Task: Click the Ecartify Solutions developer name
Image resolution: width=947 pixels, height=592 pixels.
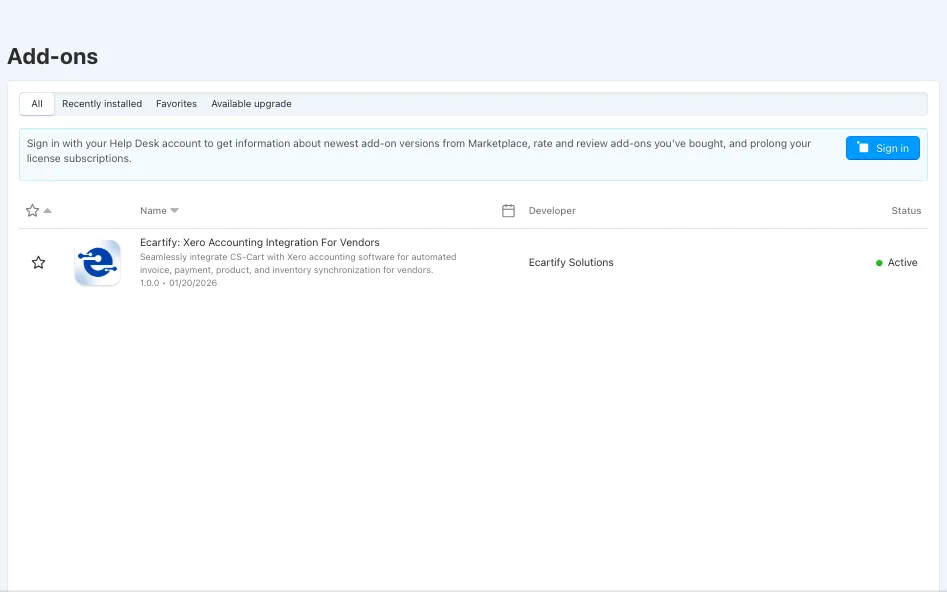Action: (571, 263)
